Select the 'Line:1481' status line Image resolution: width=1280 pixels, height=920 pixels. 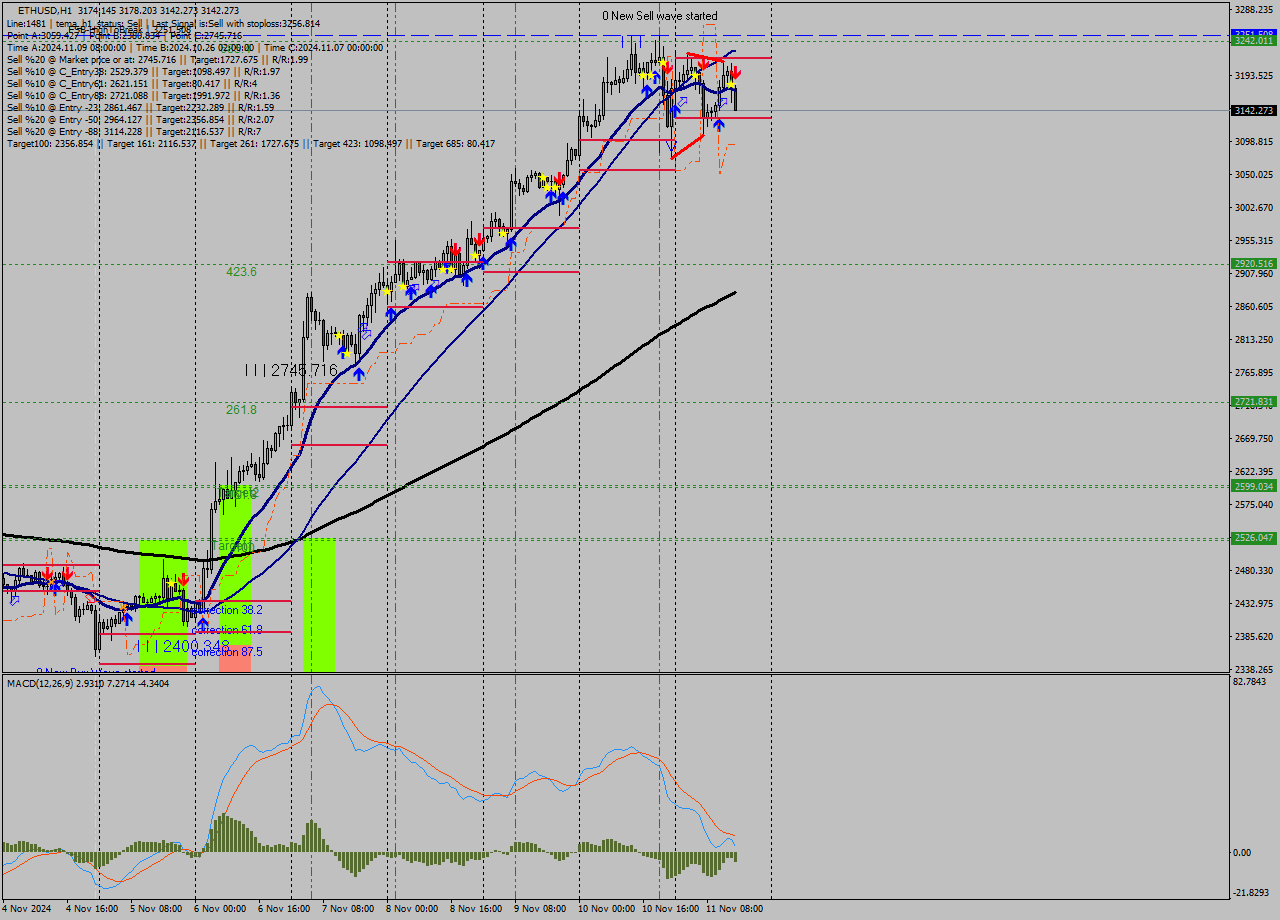[x=163, y=23]
